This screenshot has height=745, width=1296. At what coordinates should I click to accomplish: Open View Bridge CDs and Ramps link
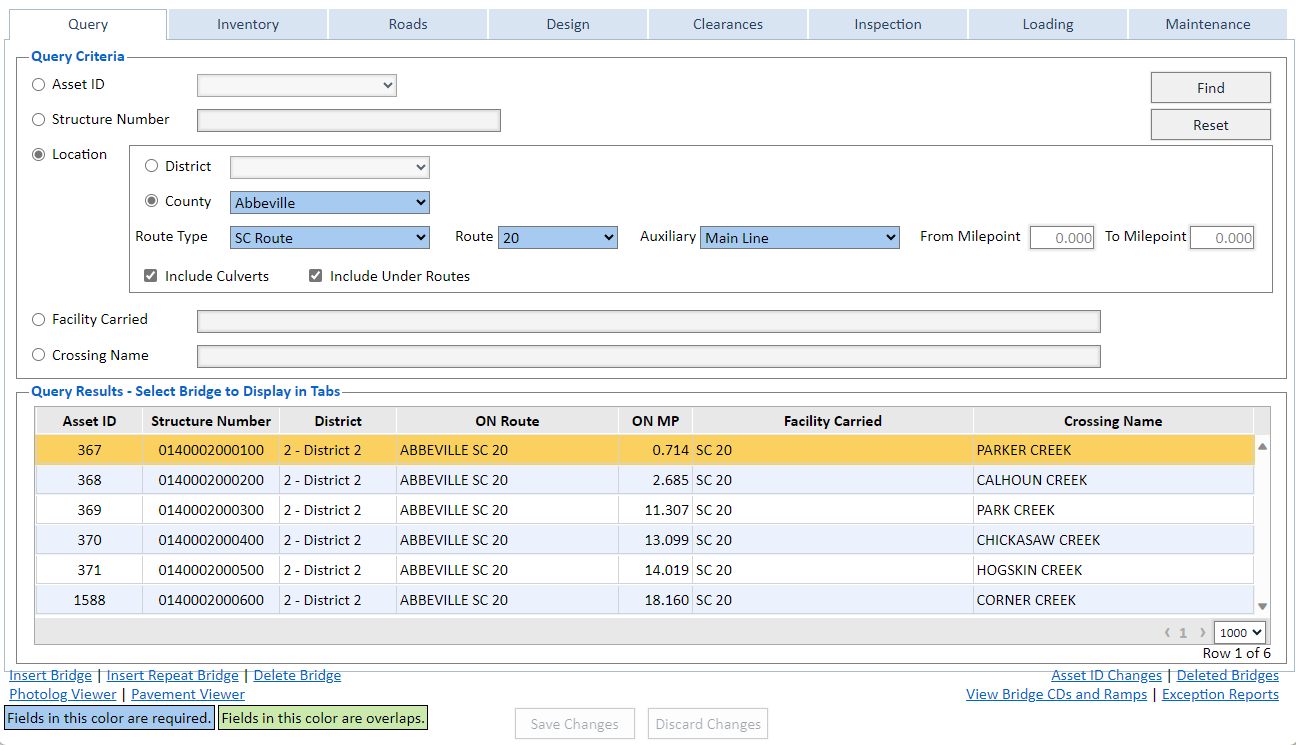(x=1056, y=694)
